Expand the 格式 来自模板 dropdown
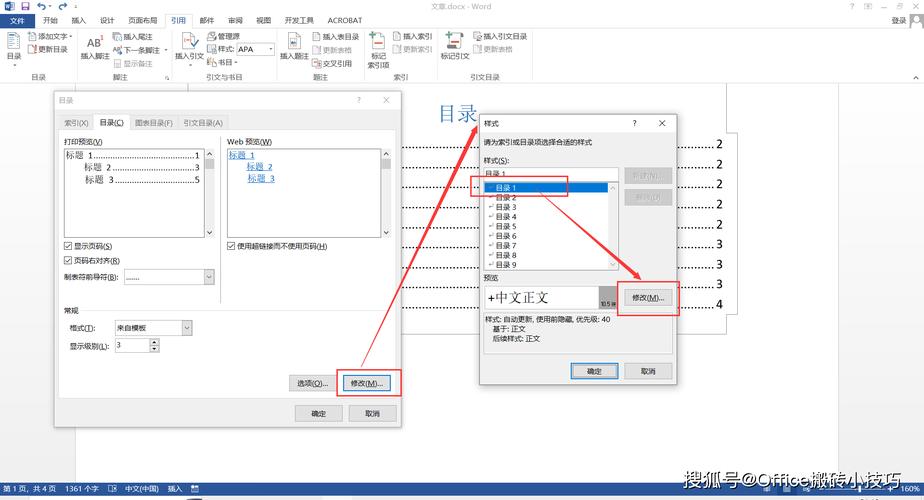Viewport: 924px width, 500px height. (186, 328)
